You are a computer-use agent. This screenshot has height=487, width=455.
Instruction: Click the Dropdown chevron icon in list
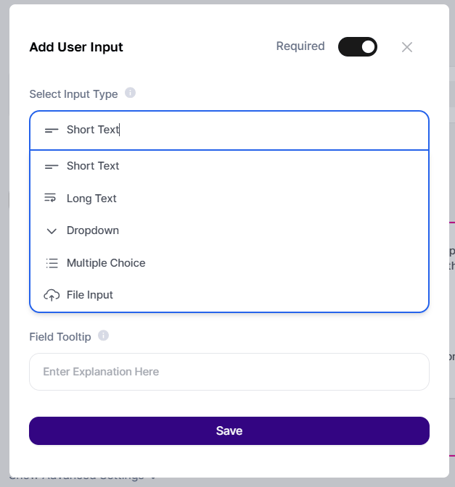pyautogui.click(x=51, y=231)
